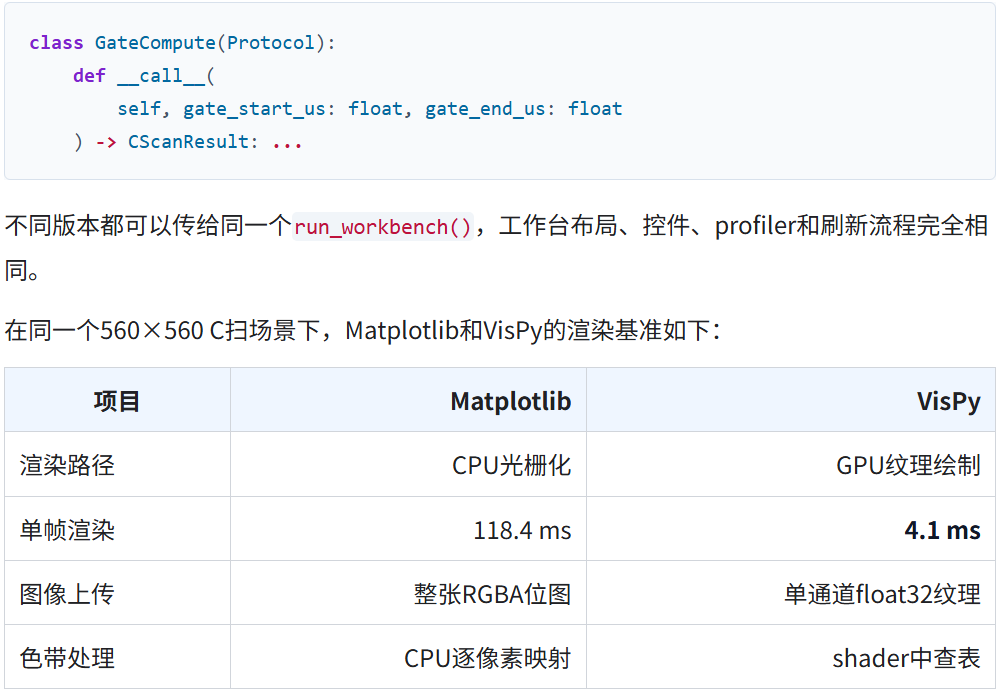Click the 色带处理 row label

click(x=67, y=658)
